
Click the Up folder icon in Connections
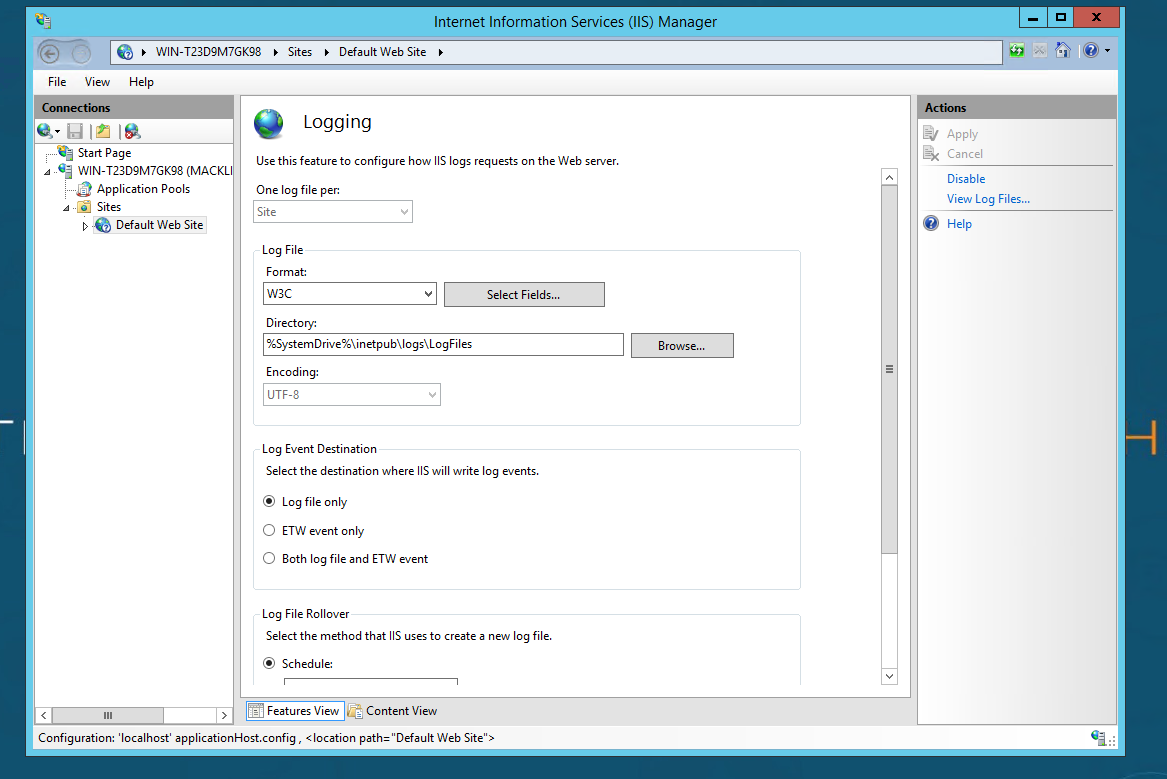pyautogui.click(x=103, y=132)
